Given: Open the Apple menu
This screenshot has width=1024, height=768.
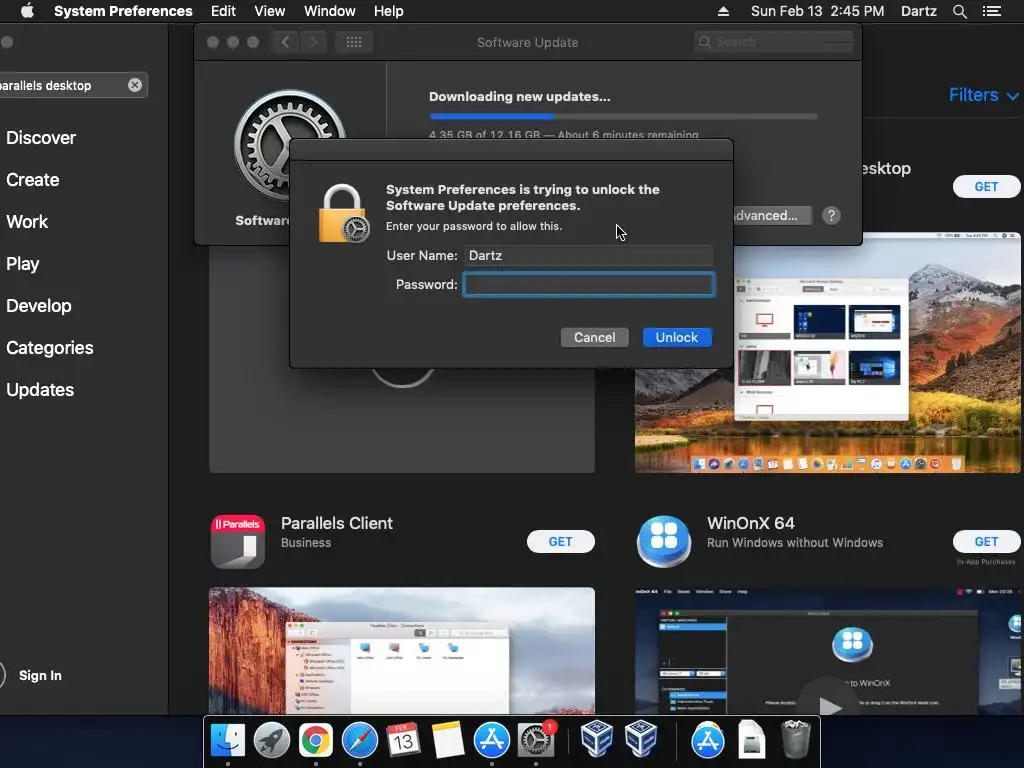Looking at the screenshot, I should pyautogui.click(x=27, y=11).
